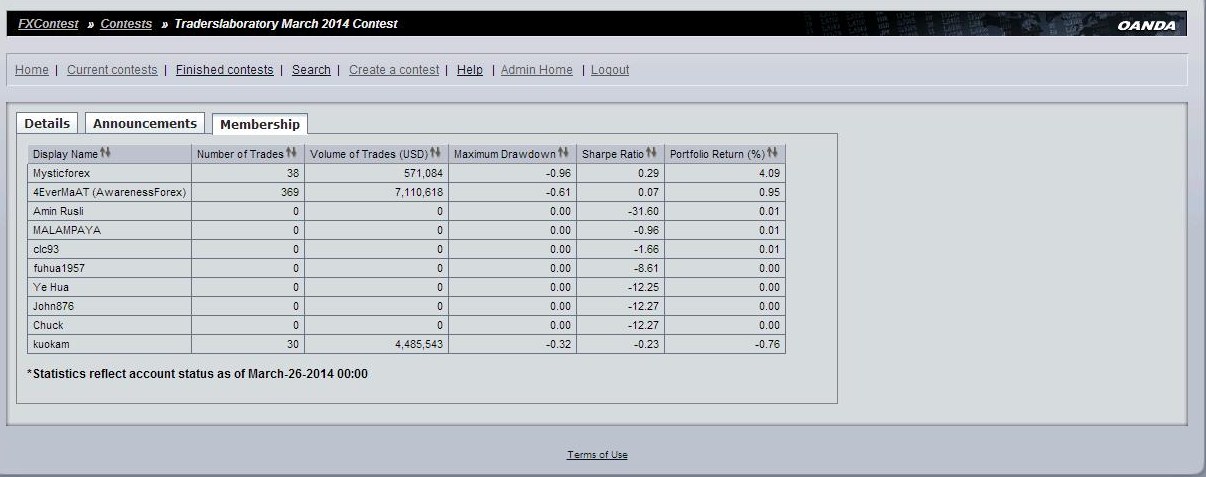Click Portfolio Return value 4.09
1206x477 pixels.
coord(769,173)
